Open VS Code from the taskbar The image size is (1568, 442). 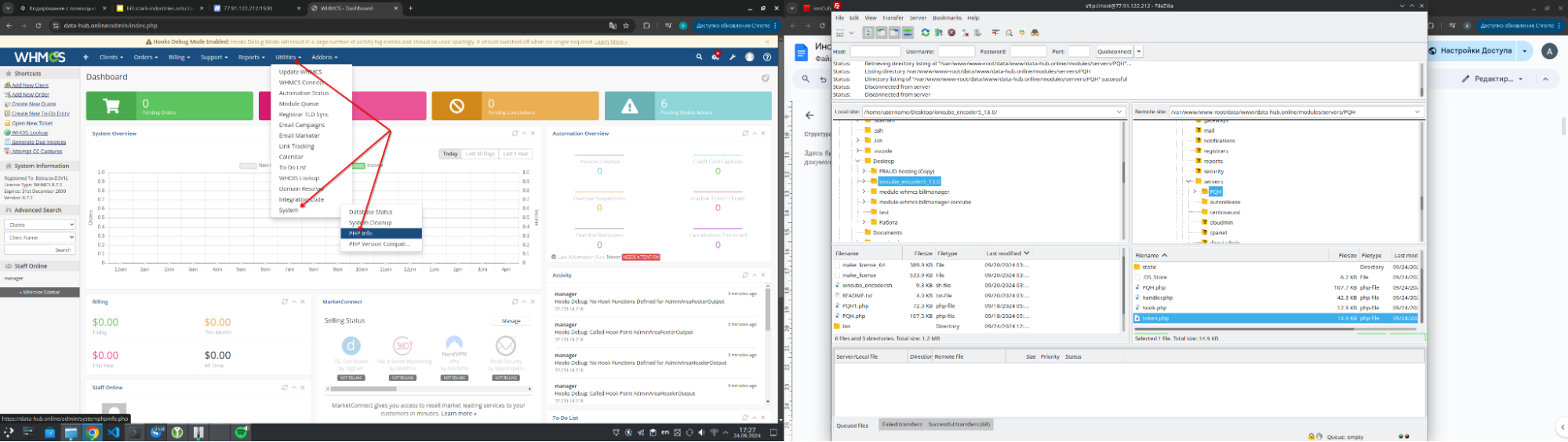click(114, 433)
